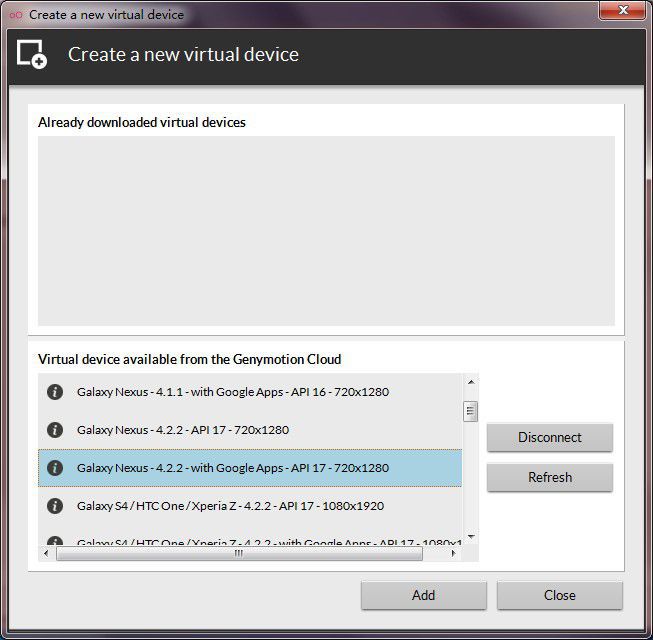Click the device list's scroll up arrow
The image size is (653, 640).
tap(470, 382)
